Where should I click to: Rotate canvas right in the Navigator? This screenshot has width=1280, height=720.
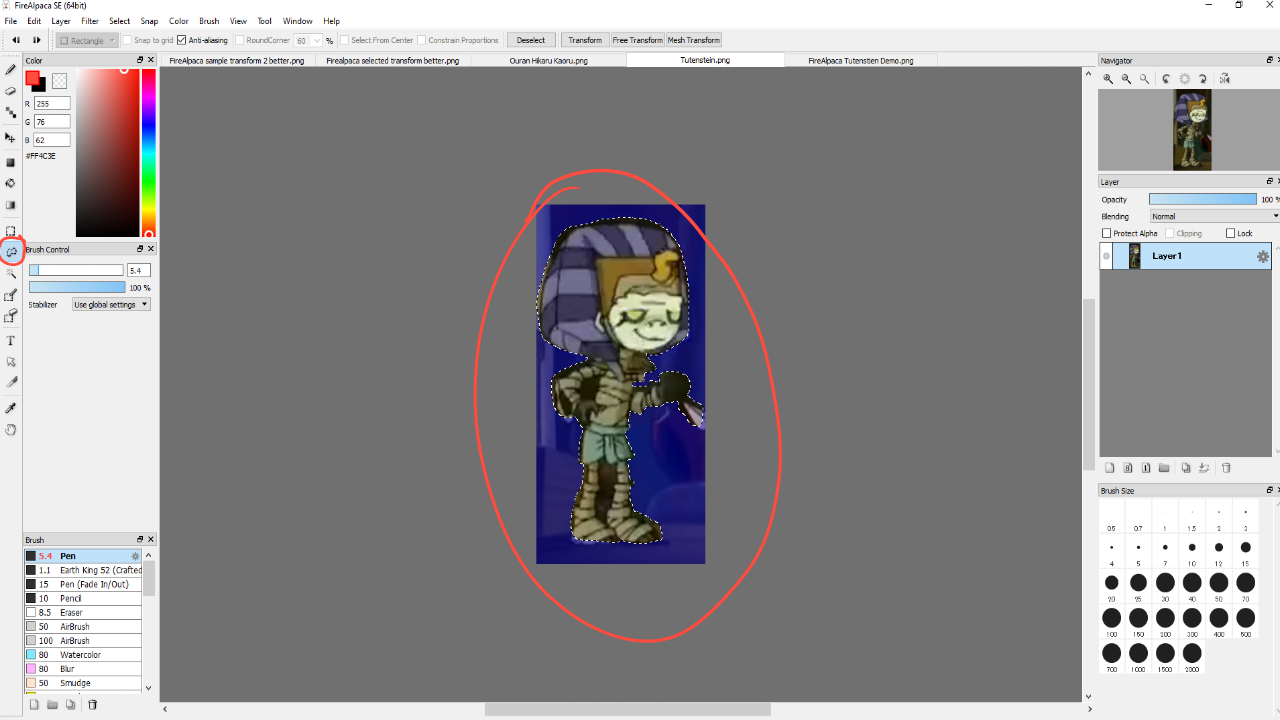(1203, 79)
